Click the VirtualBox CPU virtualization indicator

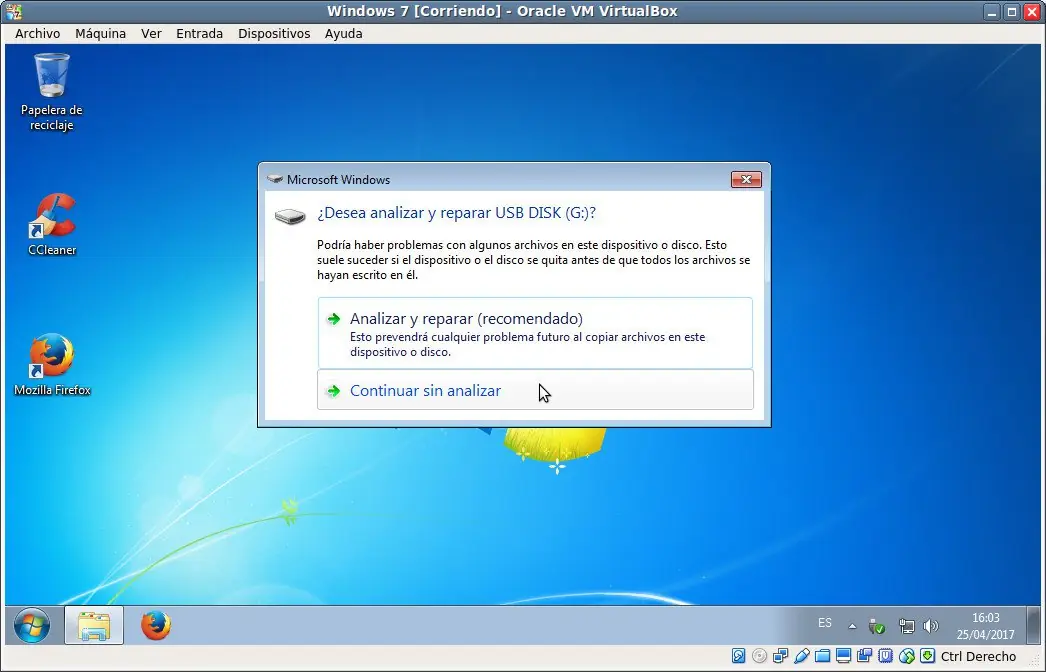tap(885, 656)
